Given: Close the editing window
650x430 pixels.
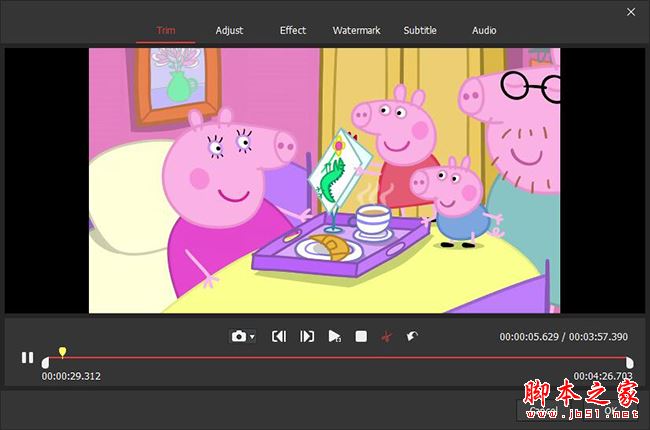Looking at the screenshot, I should [x=631, y=12].
